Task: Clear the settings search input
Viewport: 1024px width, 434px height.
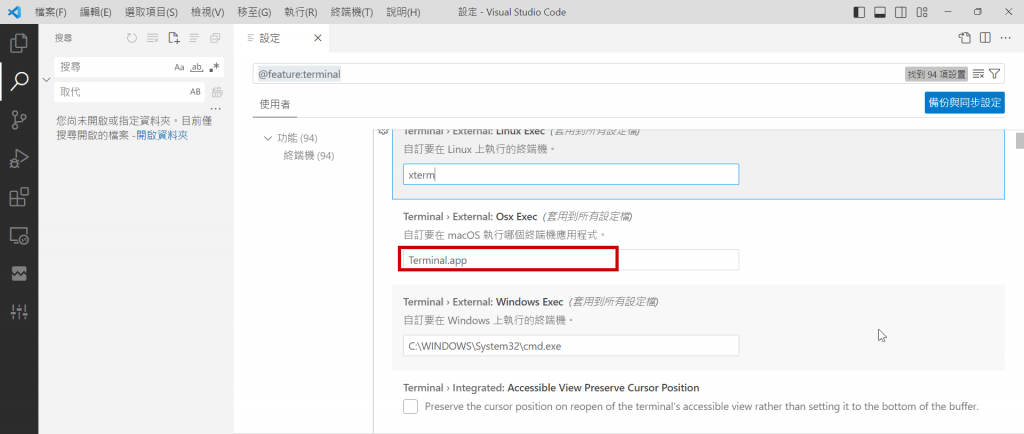Action: (x=978, y=74)
